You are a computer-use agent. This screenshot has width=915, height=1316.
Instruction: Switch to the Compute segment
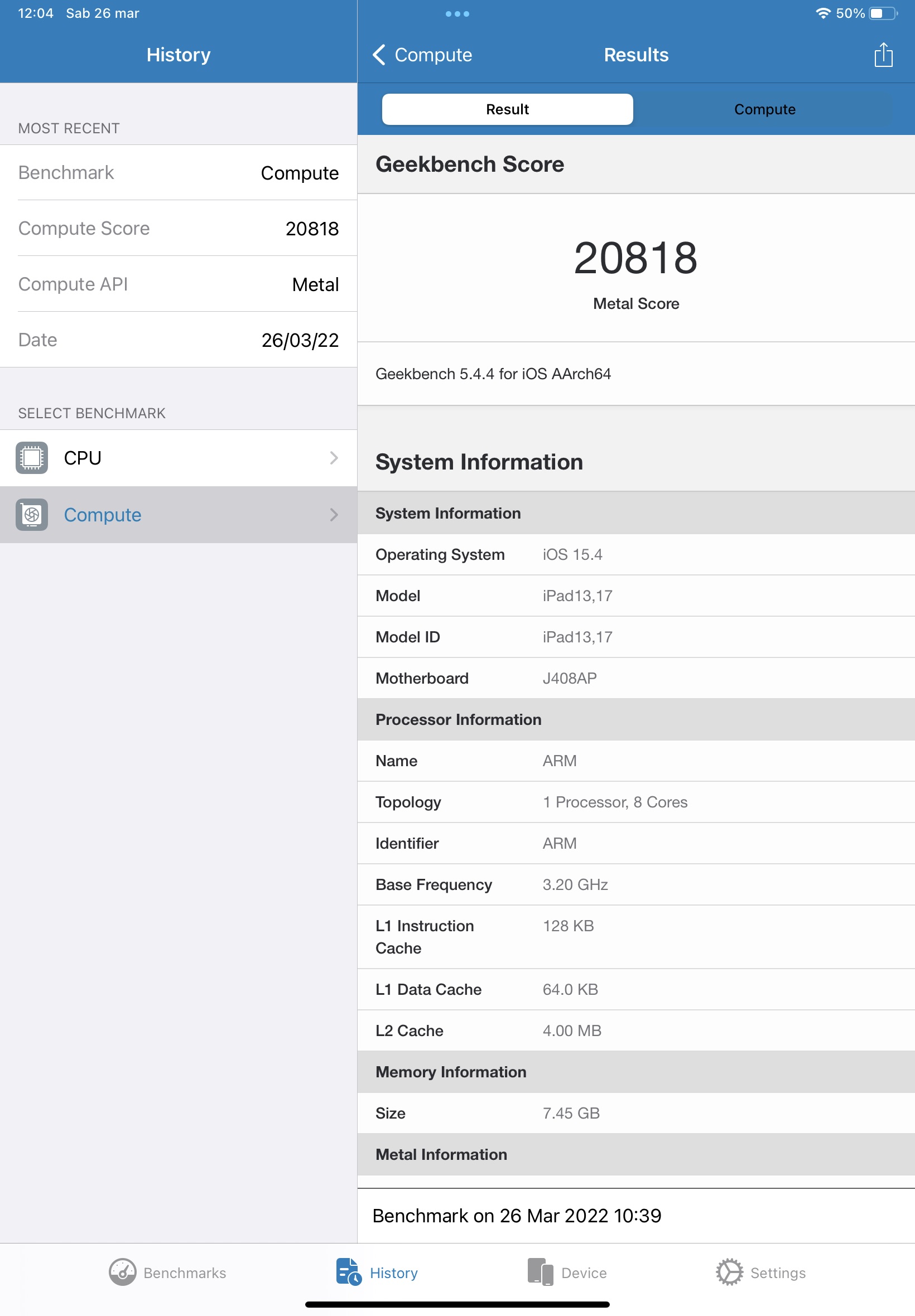tap(764, 109)
